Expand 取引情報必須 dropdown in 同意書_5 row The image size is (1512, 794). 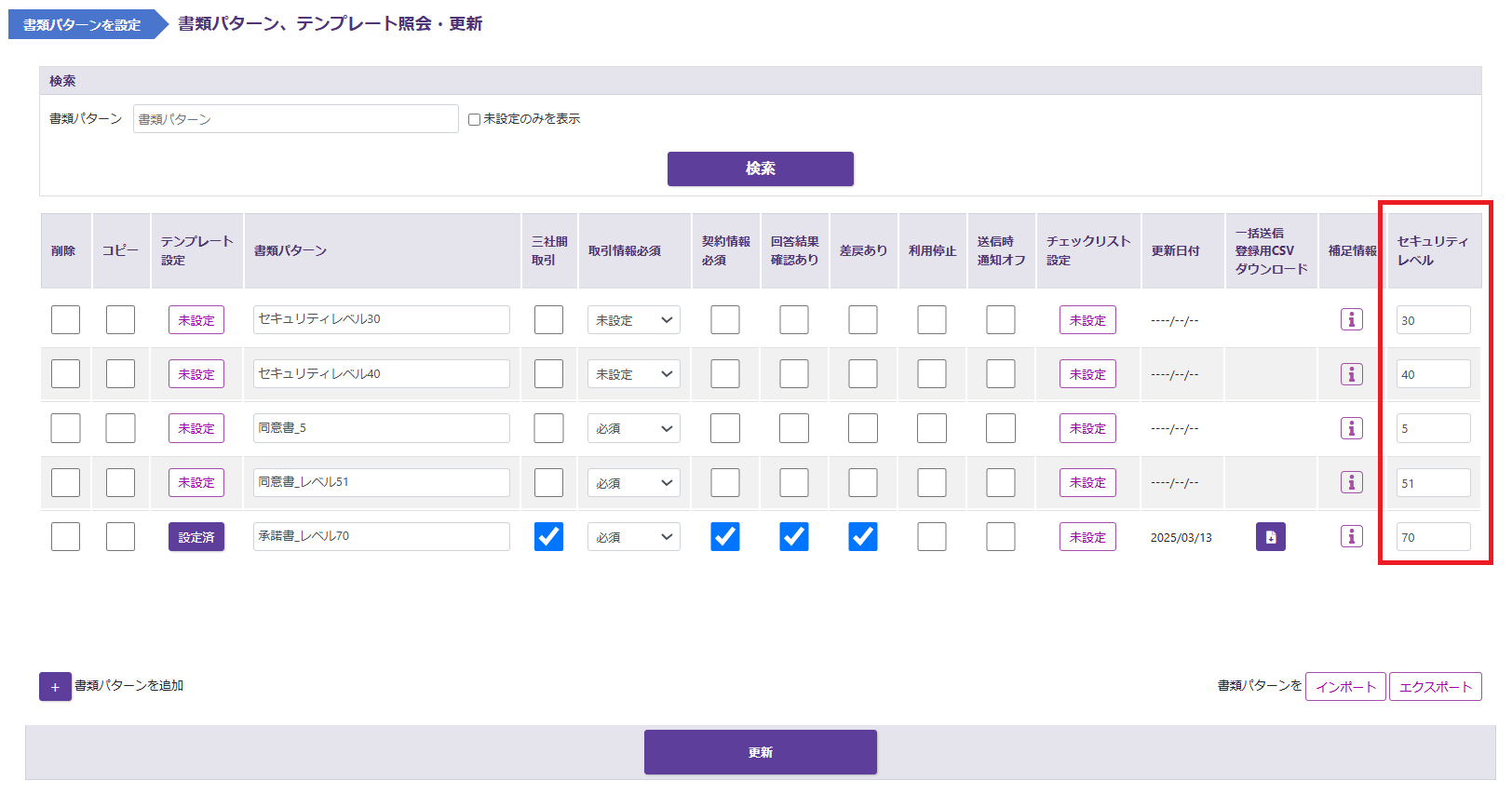tap(633, 429)
